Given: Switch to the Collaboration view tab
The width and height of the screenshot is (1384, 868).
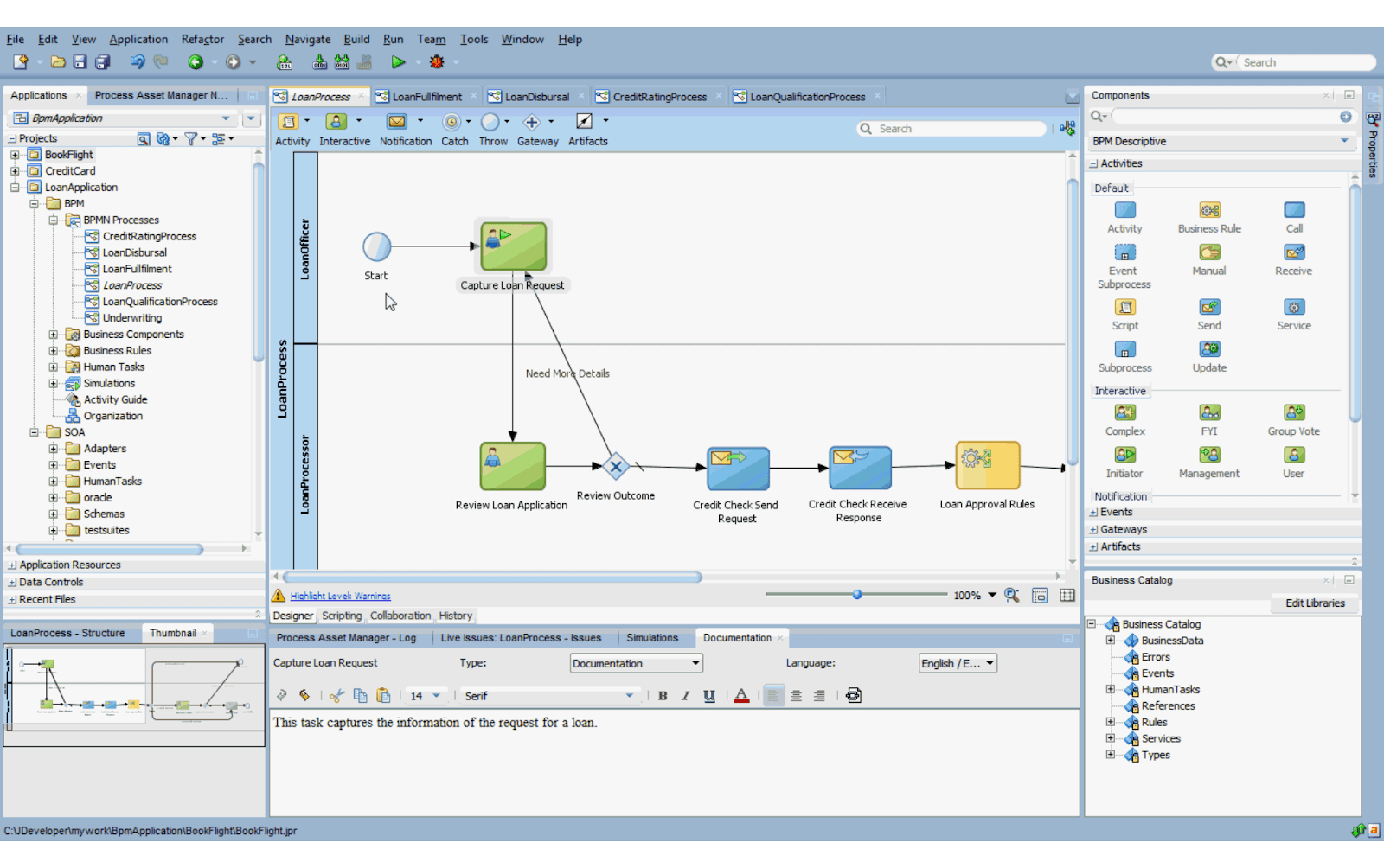Looking at the screenshot, I should pos(400,616).
